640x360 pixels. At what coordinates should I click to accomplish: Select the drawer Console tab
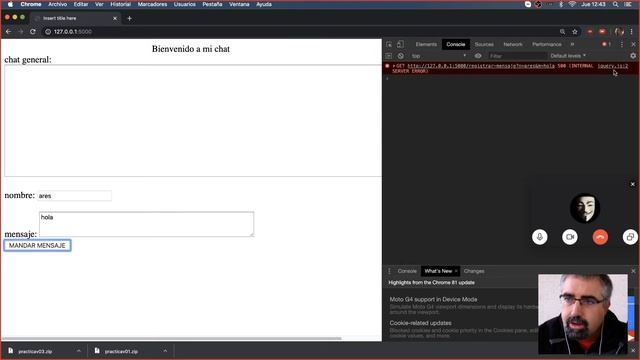click(407, 271)
